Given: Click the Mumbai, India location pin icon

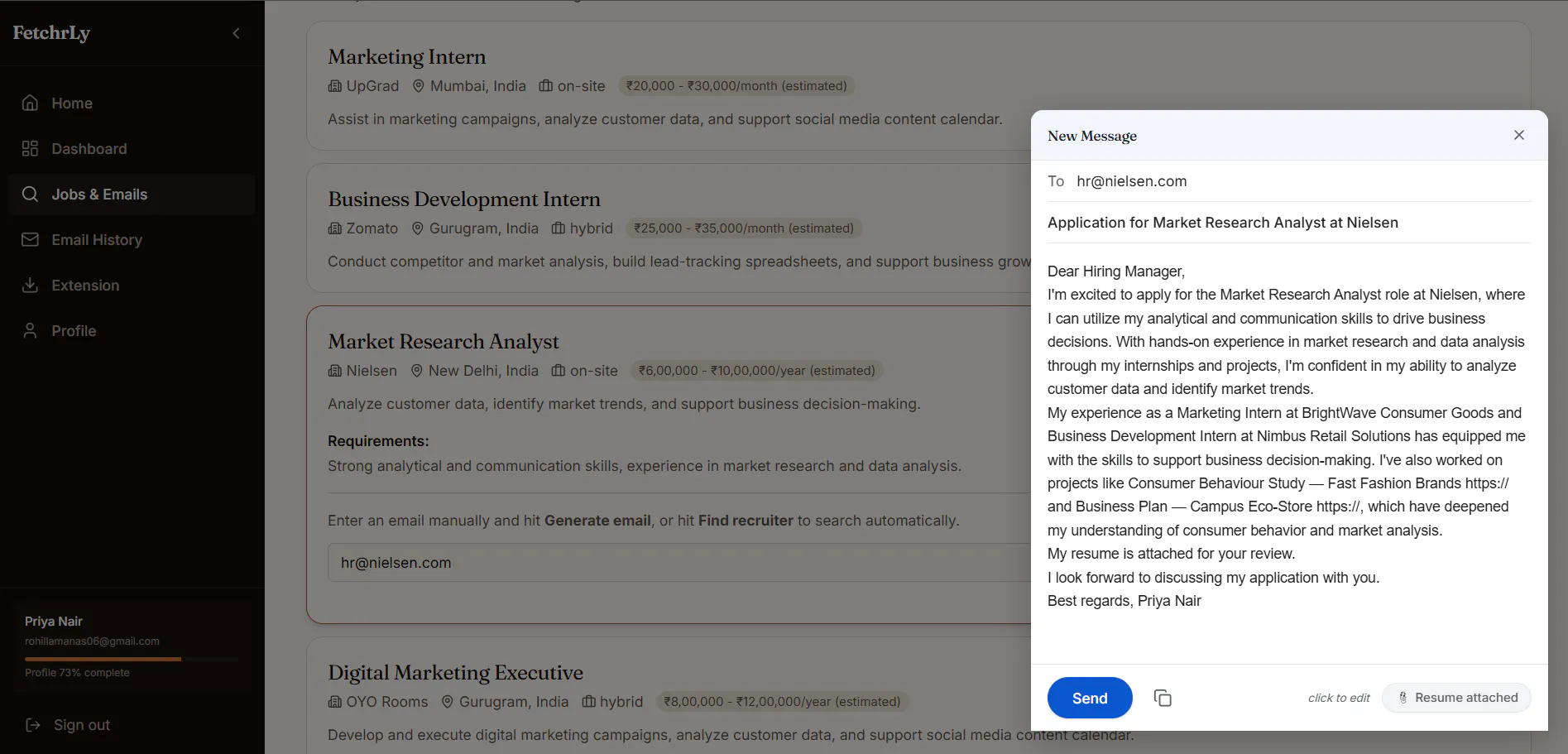Looking at the screenshot, I should pos(419,86).
